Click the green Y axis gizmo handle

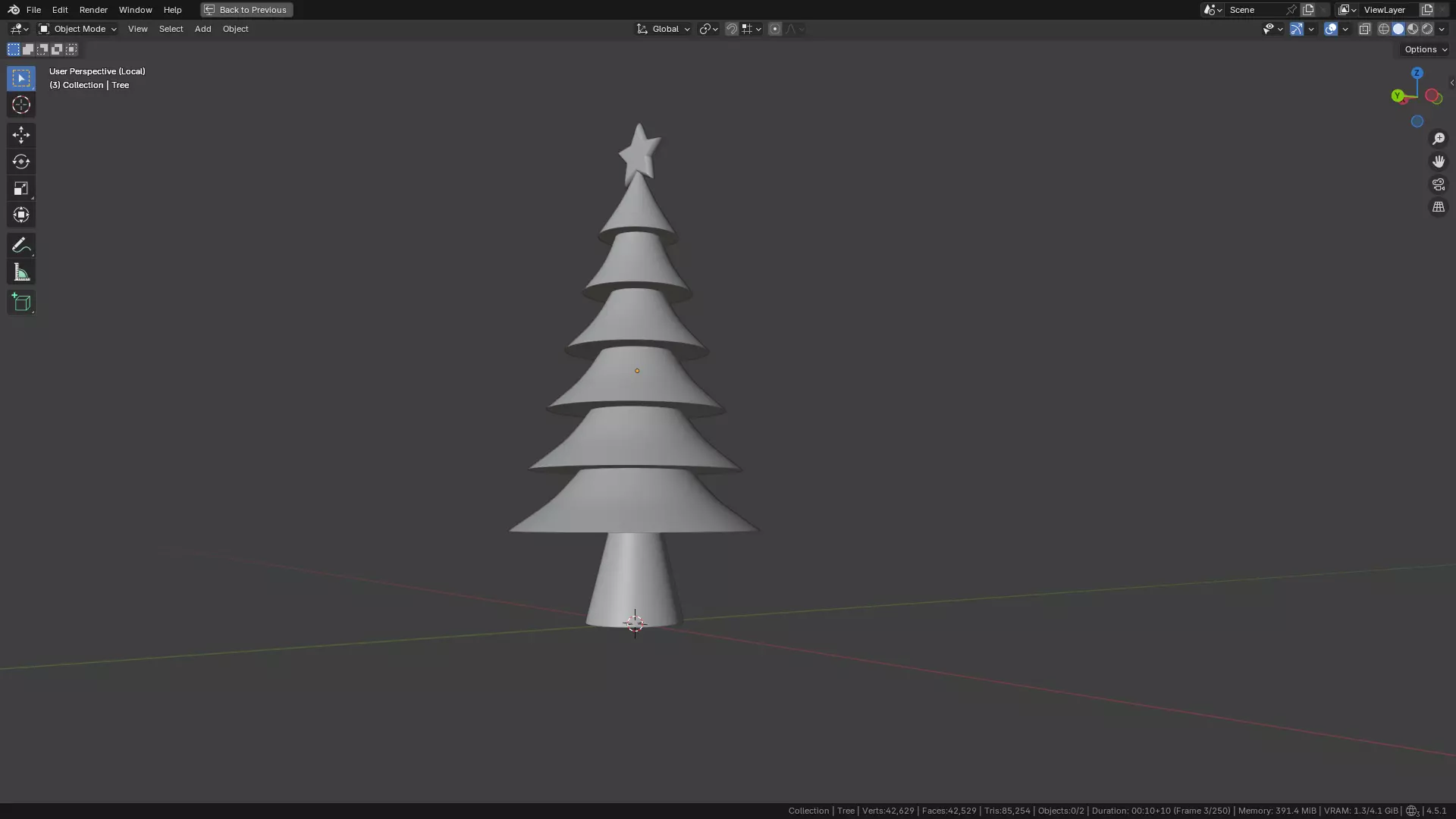(x=1398, y=96)
